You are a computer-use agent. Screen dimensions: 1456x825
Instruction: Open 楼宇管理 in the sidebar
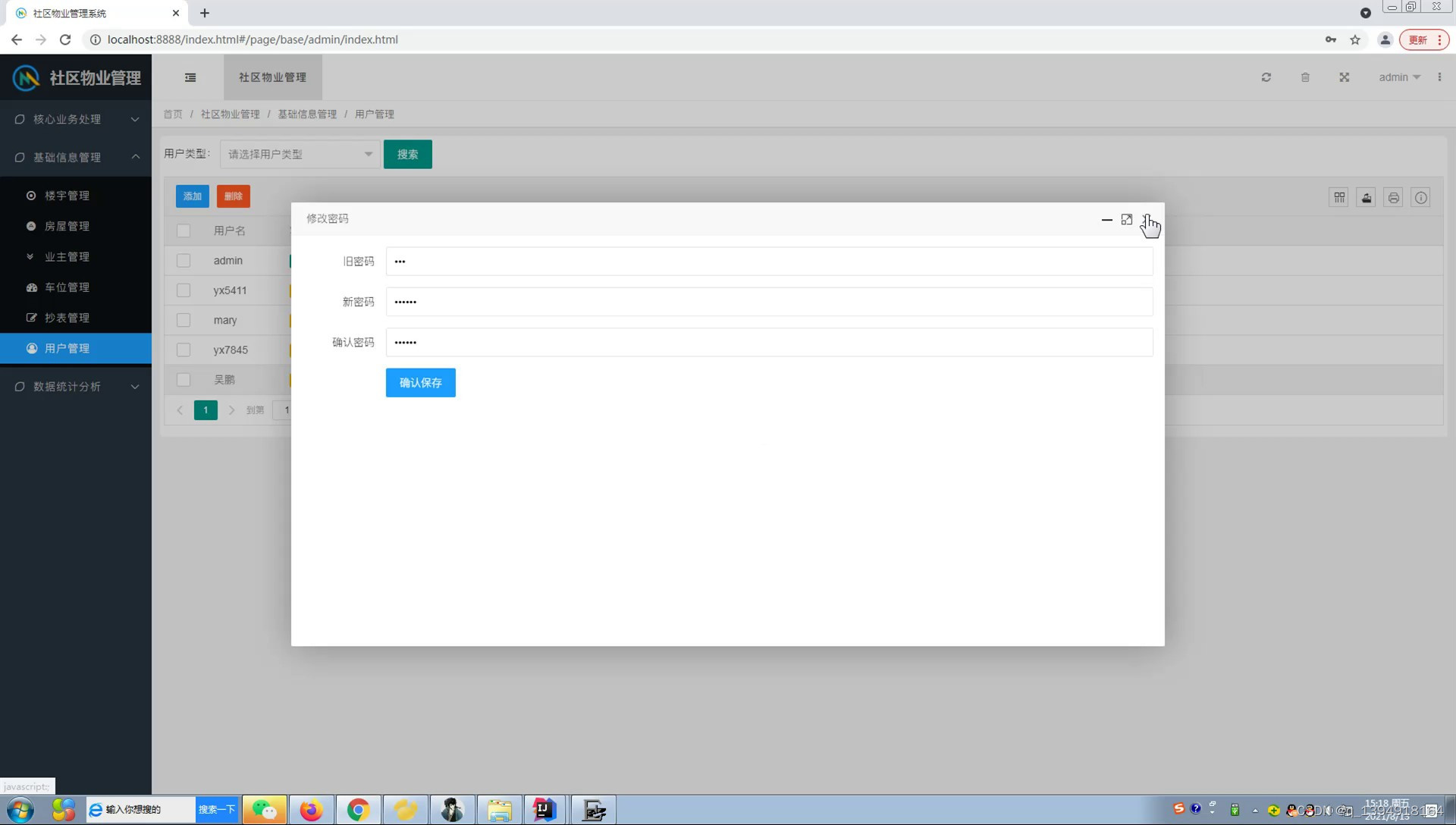point(67,196)
